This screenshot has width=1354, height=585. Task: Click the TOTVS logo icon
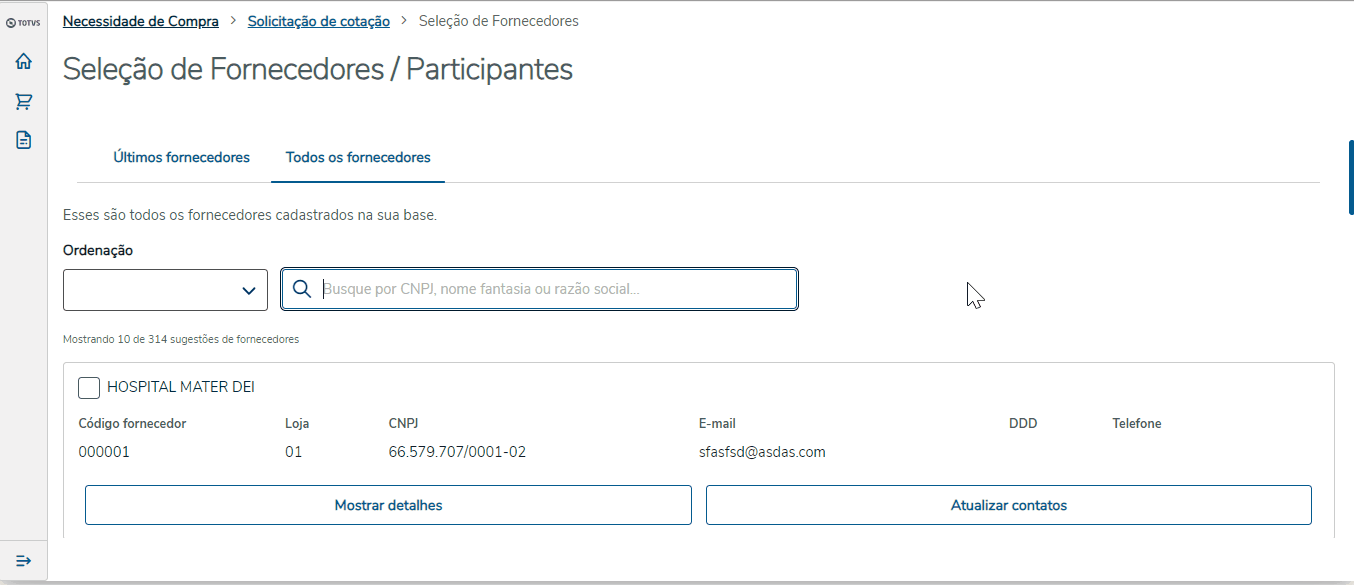[23, 22]
